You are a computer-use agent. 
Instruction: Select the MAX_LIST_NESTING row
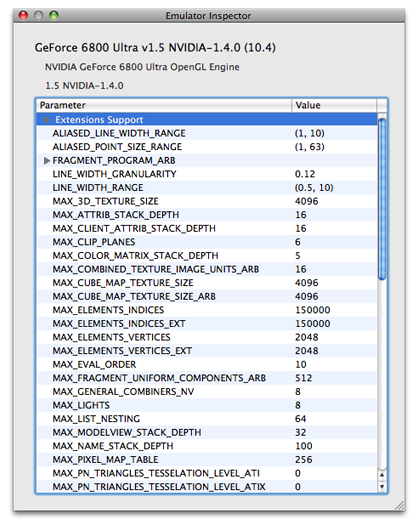tap(207, 419)
